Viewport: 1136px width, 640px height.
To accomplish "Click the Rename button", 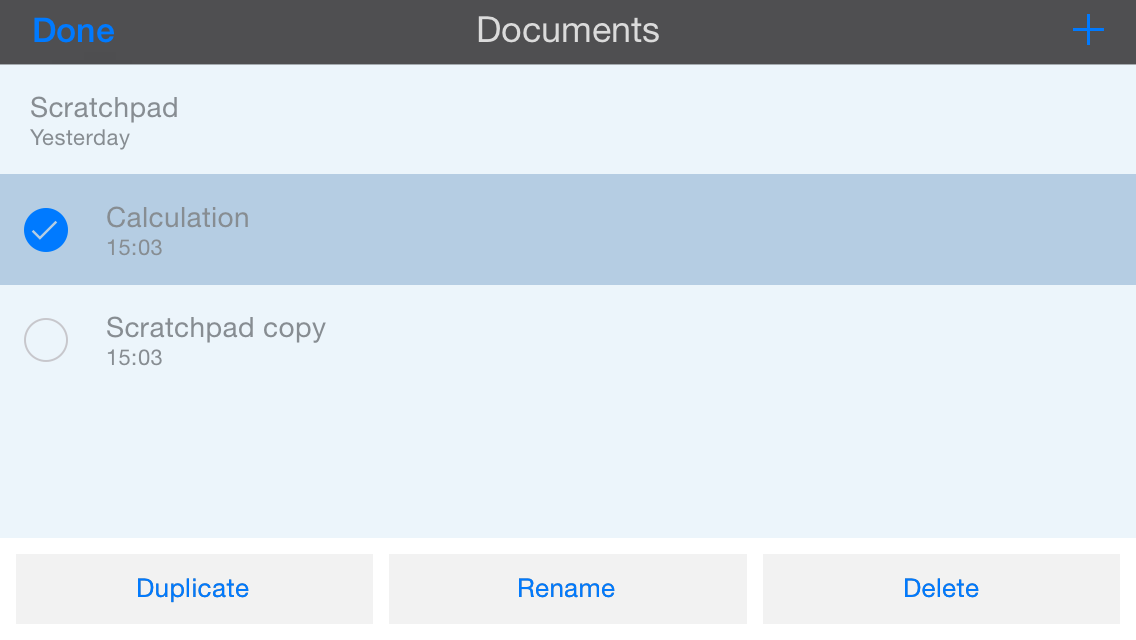I will point(566,588).
